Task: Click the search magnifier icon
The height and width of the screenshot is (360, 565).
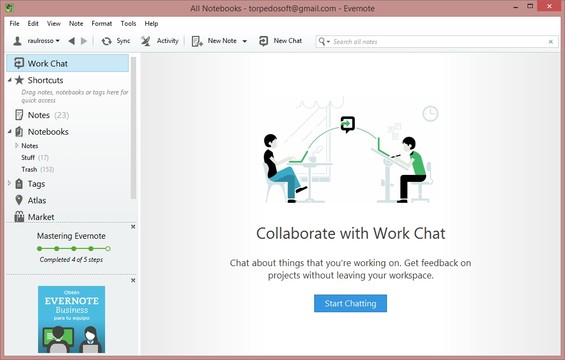Action: [x=322, y=41]
